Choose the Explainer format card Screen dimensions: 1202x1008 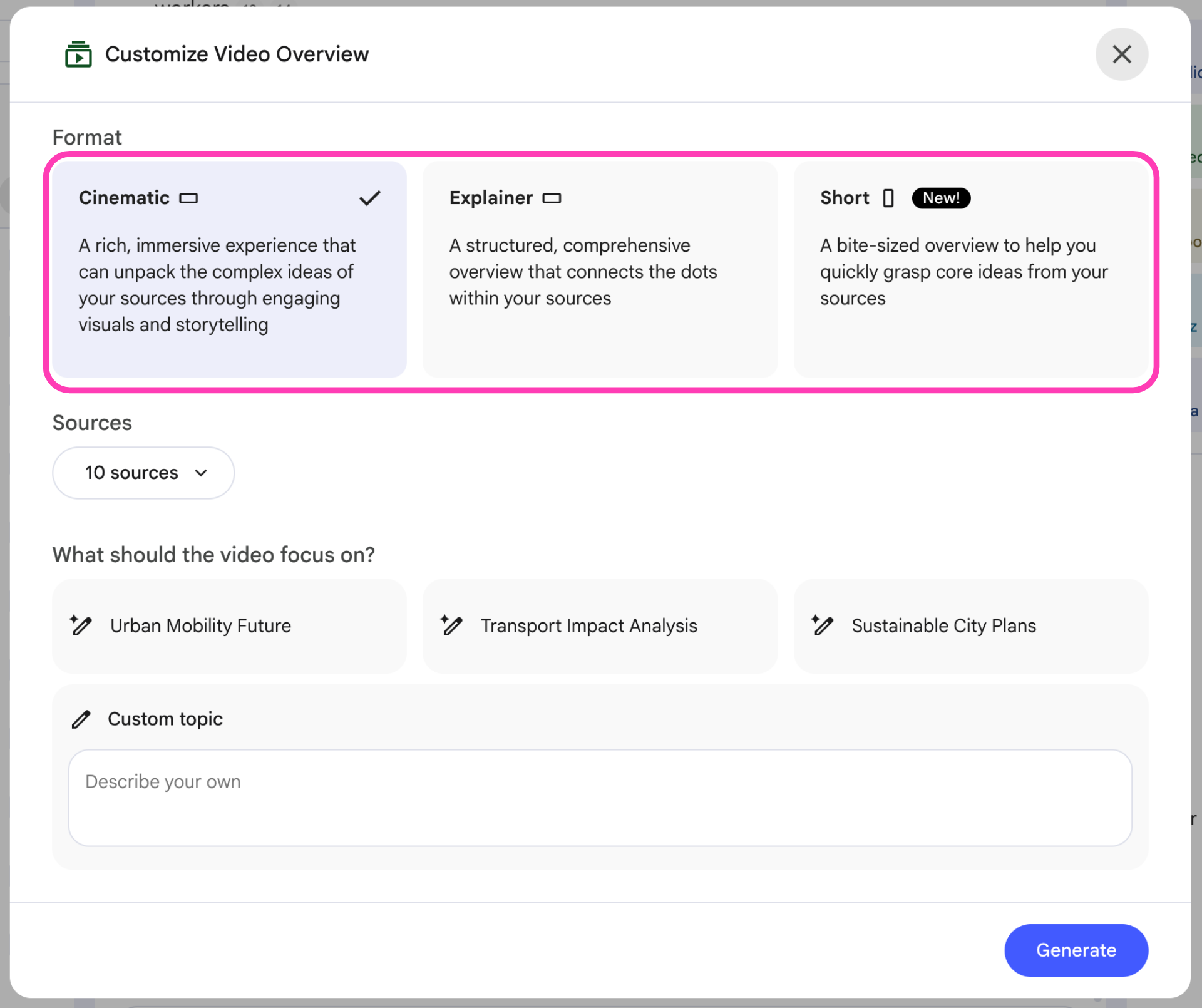pyautogui.click(x=600, y=269)
